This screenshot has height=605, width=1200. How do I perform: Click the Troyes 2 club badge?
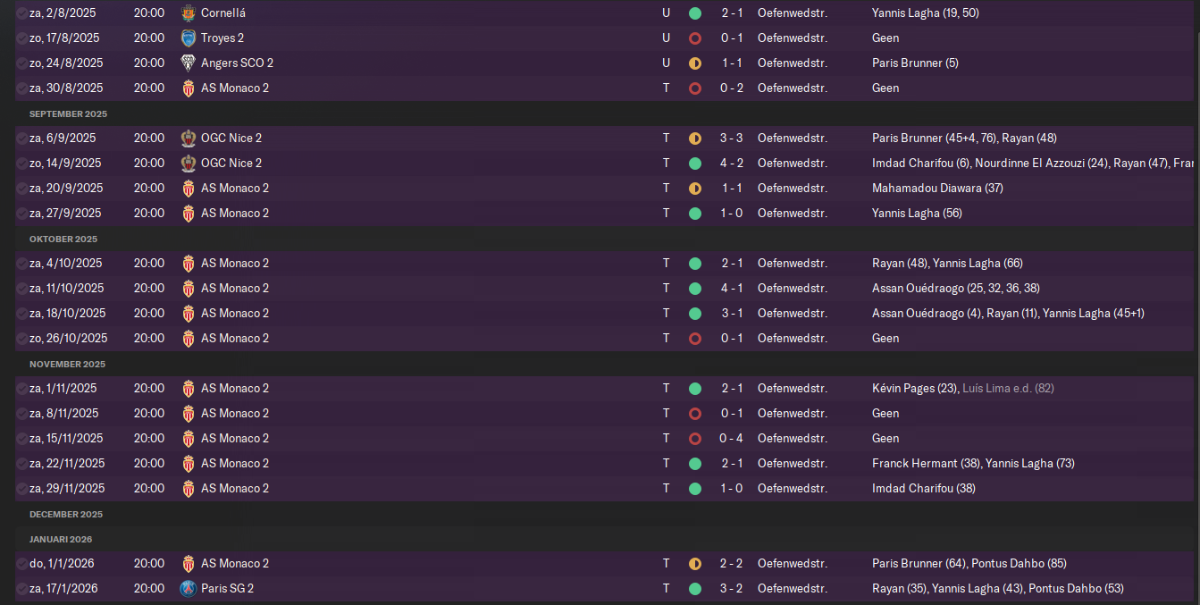click(x=188, y=38)
